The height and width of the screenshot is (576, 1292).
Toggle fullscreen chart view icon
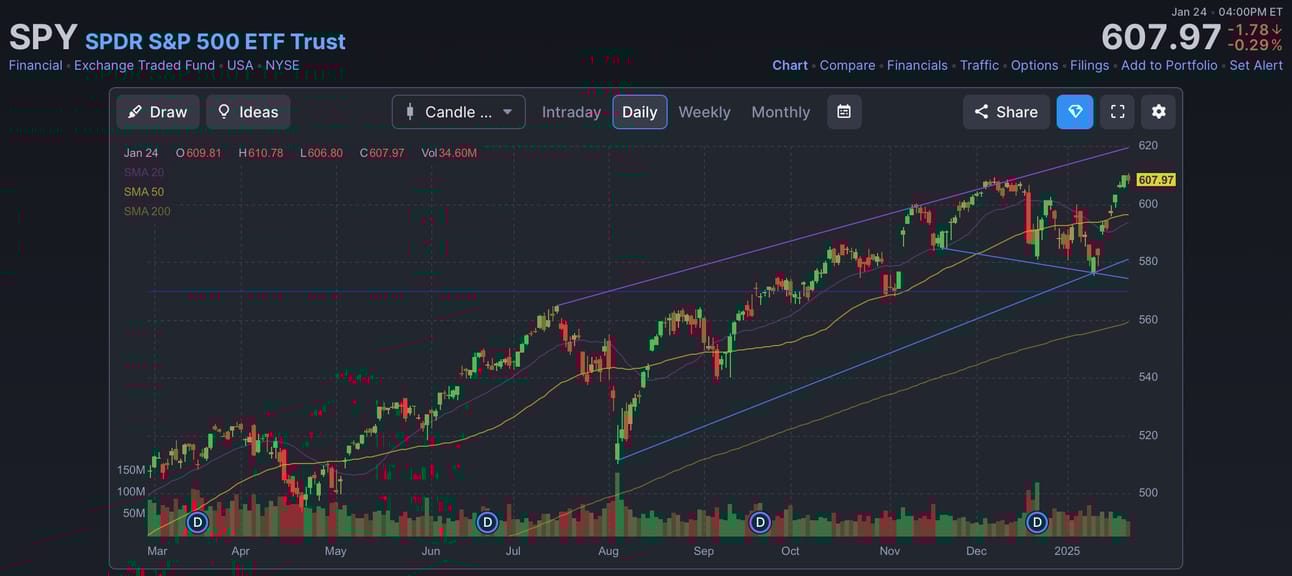[1117, 112]
